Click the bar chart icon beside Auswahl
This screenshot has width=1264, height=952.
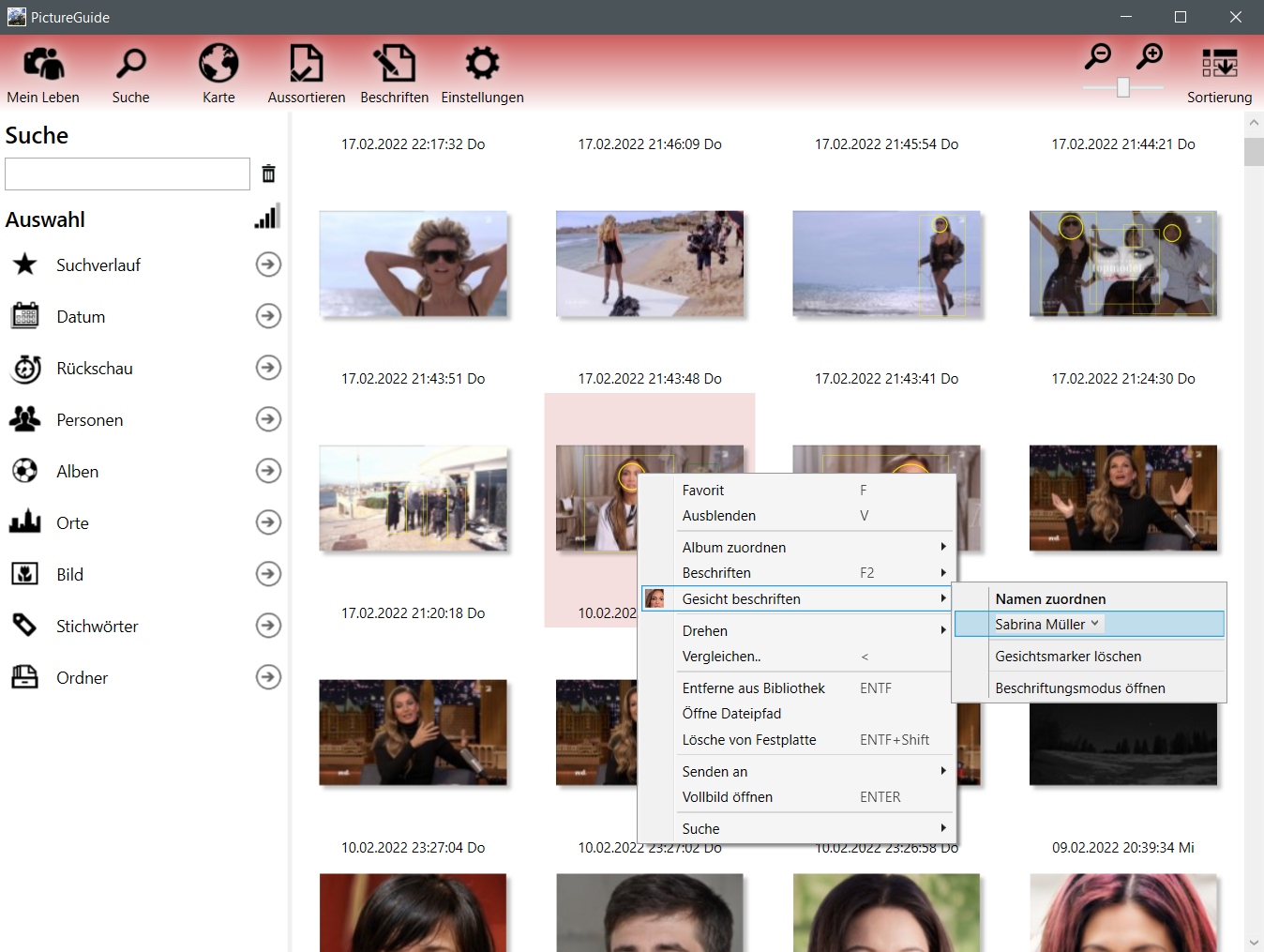267,217
